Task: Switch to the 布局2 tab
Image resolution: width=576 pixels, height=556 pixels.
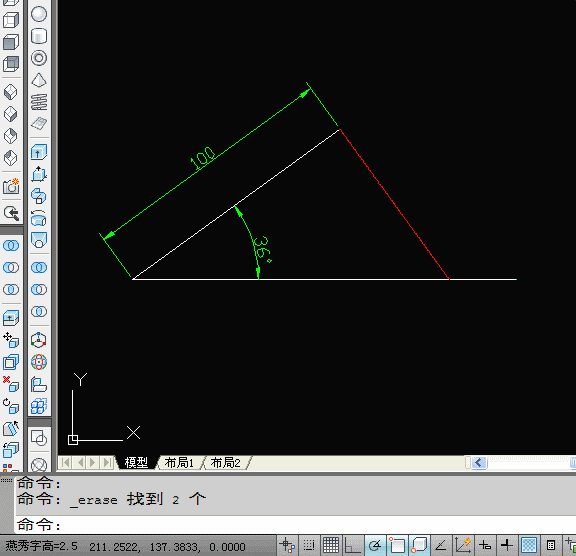Action: point(226,462)
